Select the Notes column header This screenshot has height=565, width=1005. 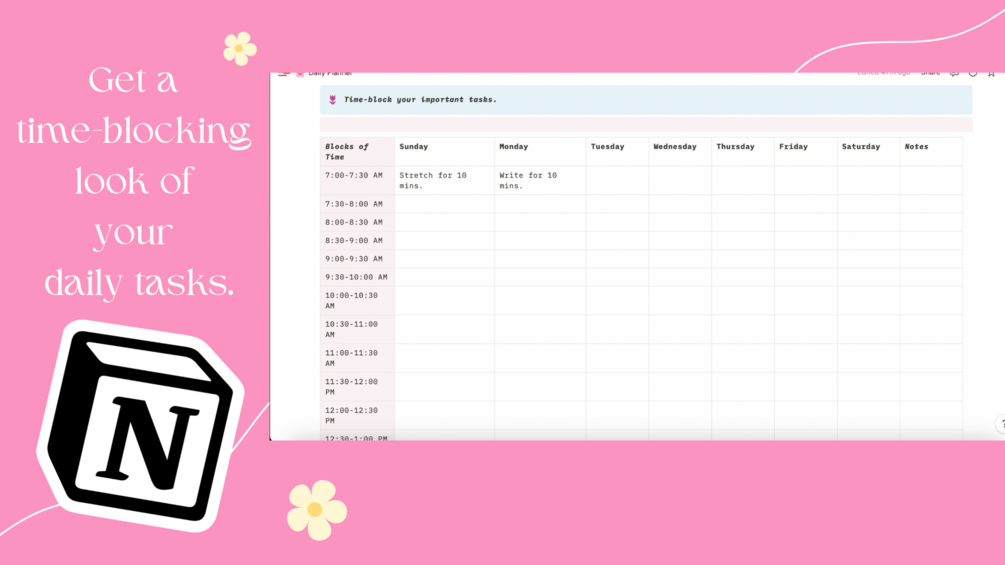tap(931, 152)
